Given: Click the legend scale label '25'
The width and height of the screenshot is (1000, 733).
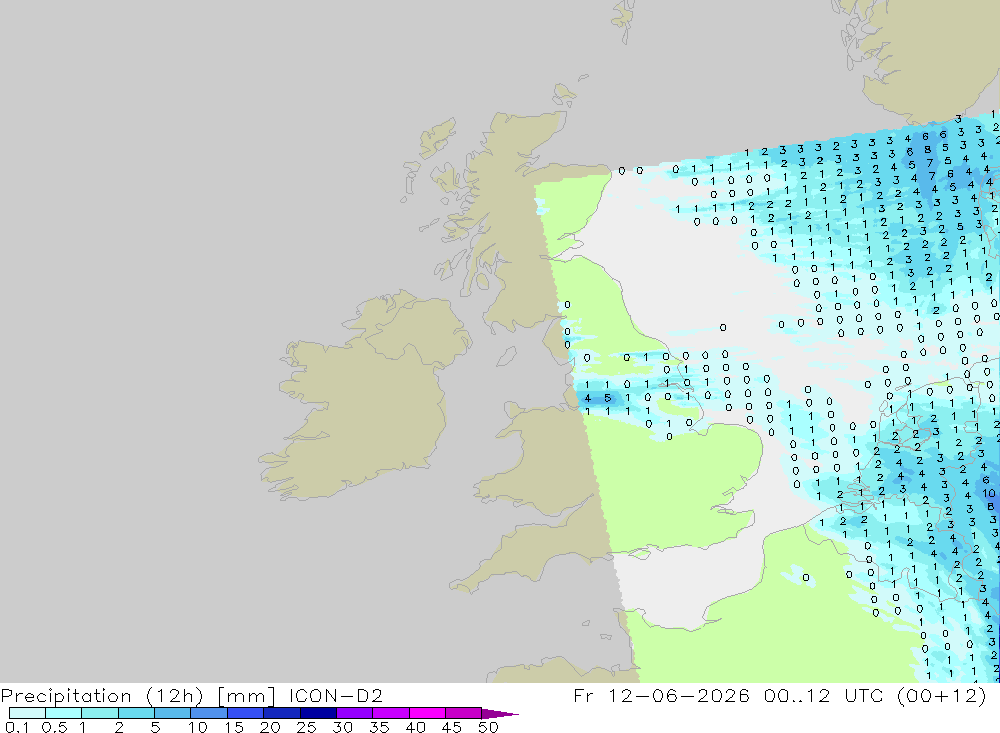Looking at the screenshot, I should pyautogui.click(x=306, y=727).
